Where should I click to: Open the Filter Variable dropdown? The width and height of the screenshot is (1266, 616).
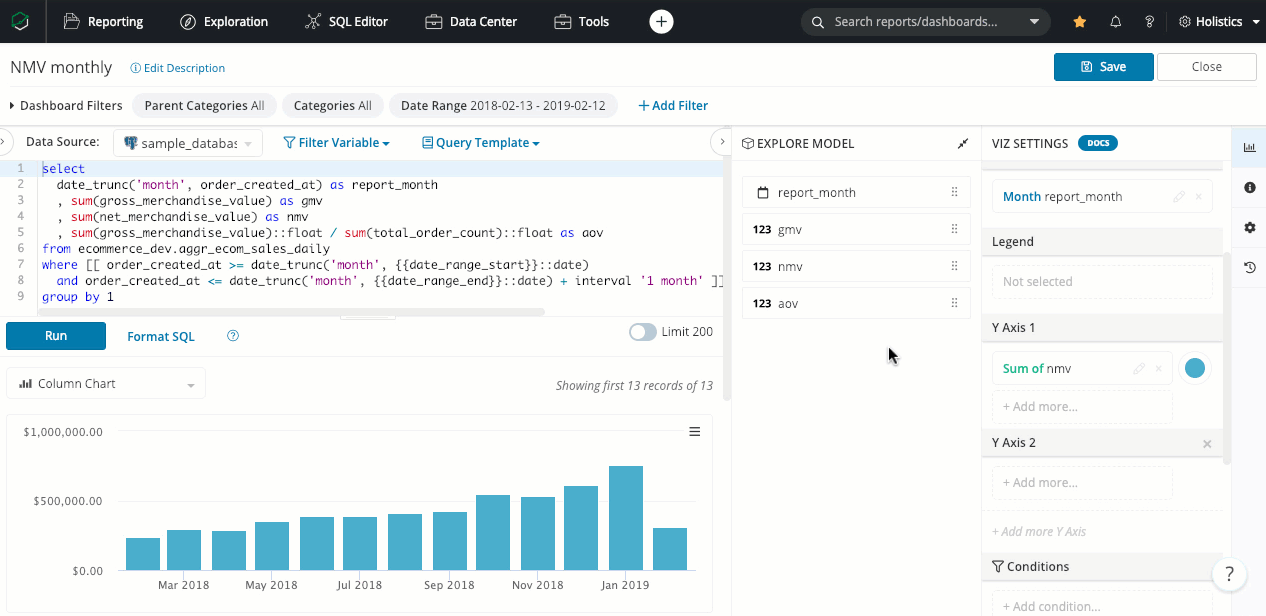click(x=336, y=143)
